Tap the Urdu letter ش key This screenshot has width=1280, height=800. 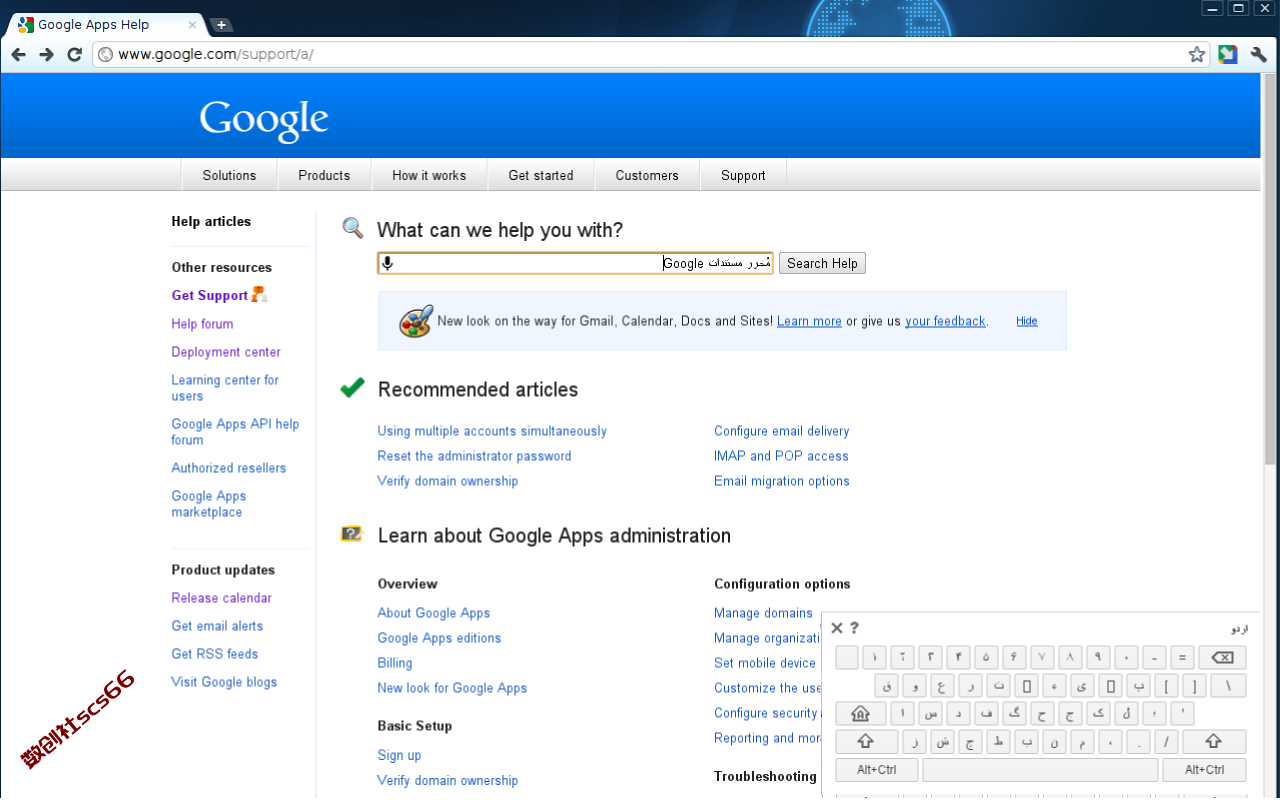pos(942,741)
